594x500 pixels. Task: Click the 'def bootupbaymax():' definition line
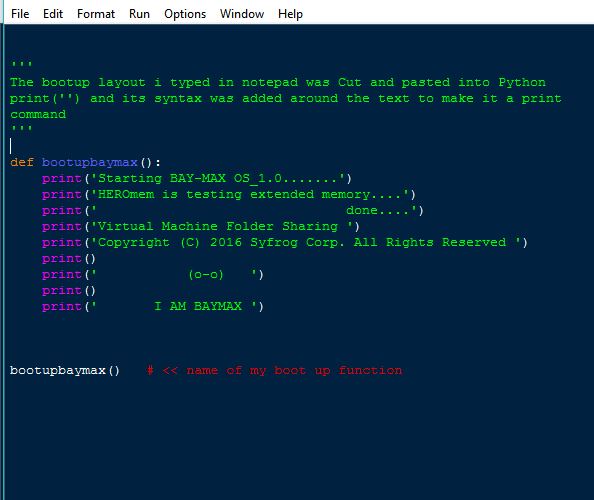coord(85,162)
